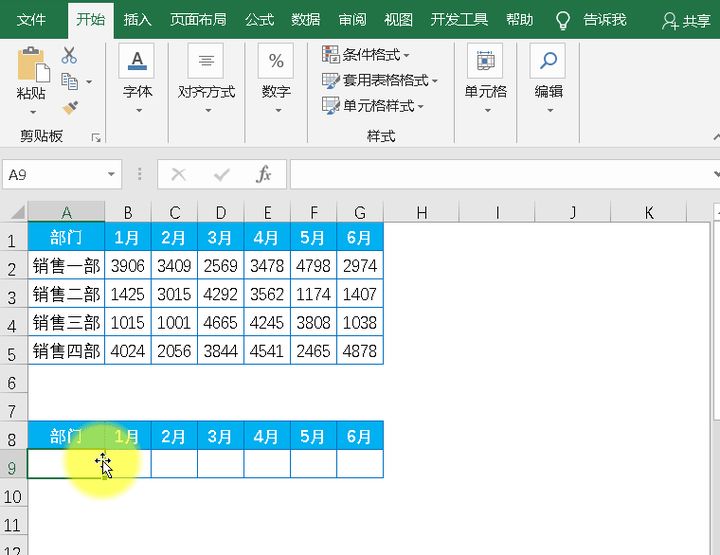The width and height of the screenshot is (720, 555).
Task: Open the Formulas (公式) ribbon tab
Action: pyautogui.click(x=259, y=19)
